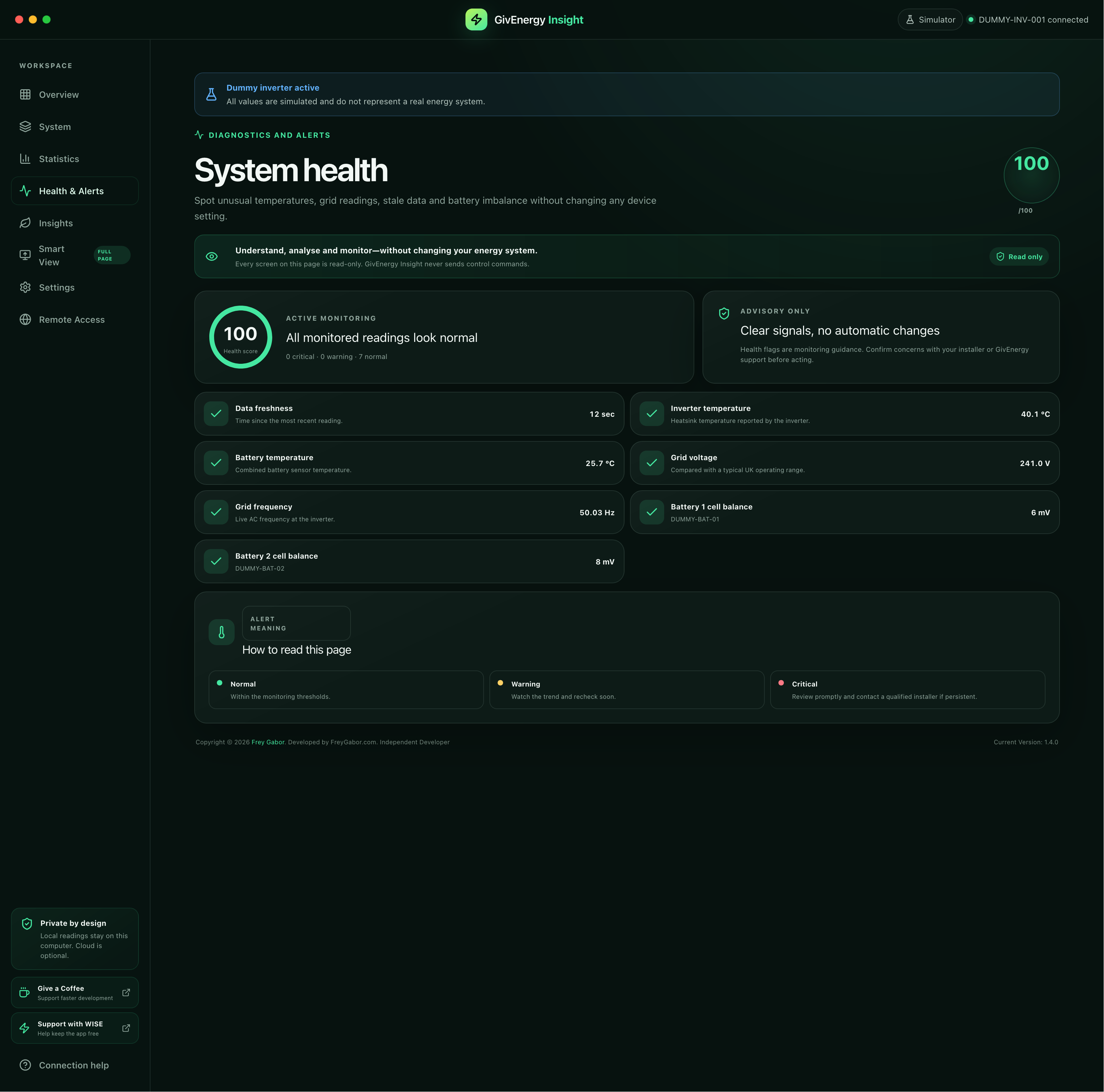Click the Support with WISE button text
The width and height of the screenshot is (1104, 1092).
(x=70, y=1024)
